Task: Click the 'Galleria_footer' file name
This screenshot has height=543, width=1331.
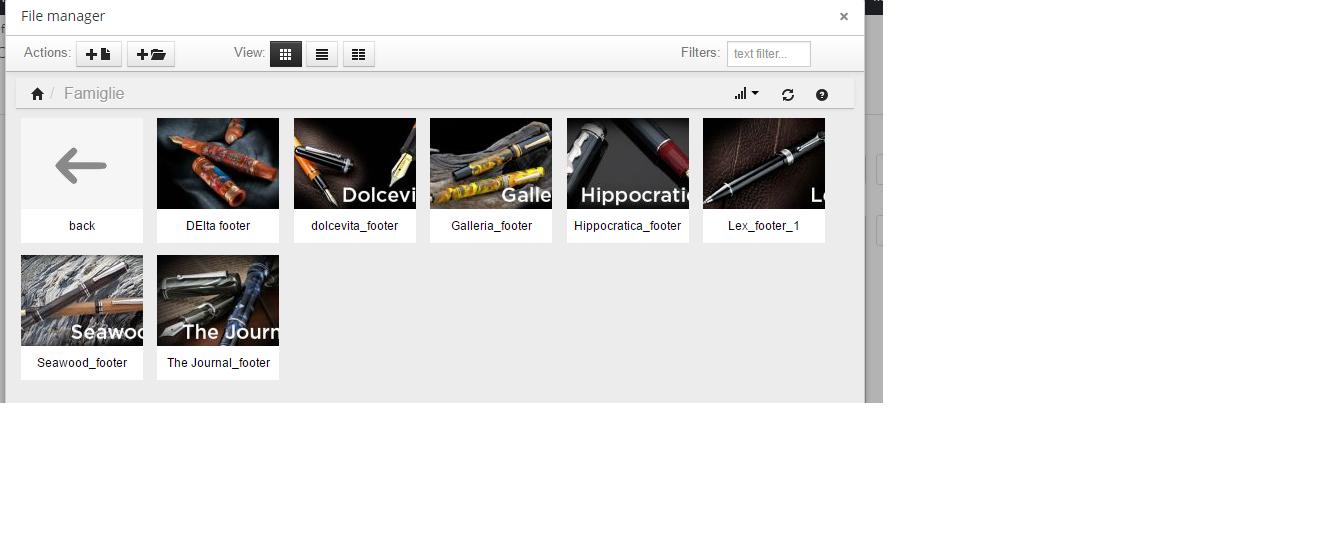Action: click(x=492, y=226)
